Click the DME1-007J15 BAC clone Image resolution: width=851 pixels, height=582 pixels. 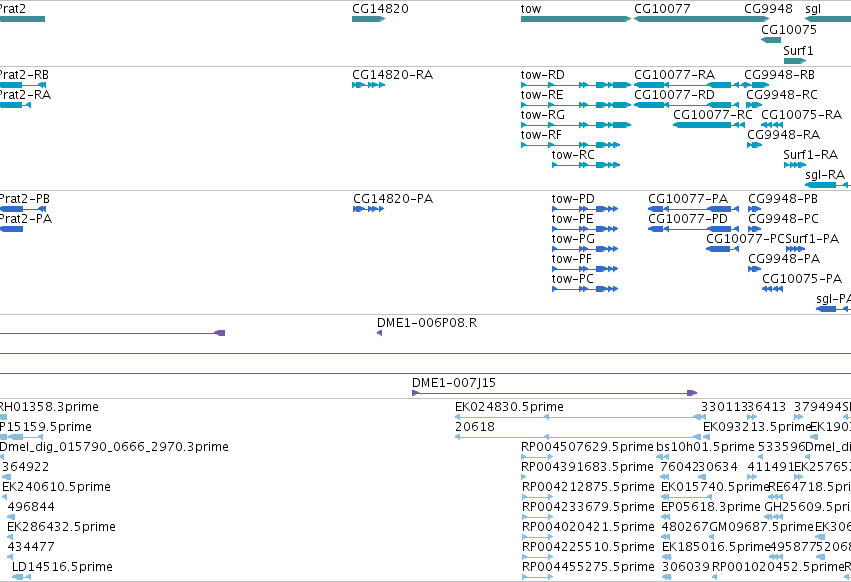pos(555,393)
